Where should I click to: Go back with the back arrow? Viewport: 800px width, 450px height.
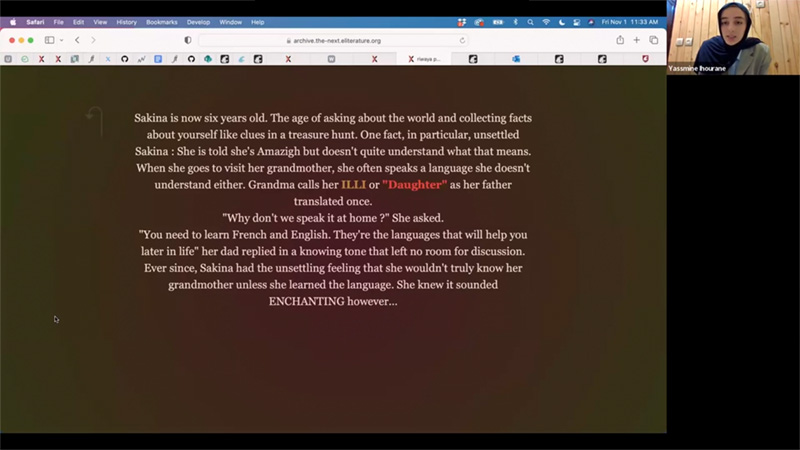click(x=77, y=40)
